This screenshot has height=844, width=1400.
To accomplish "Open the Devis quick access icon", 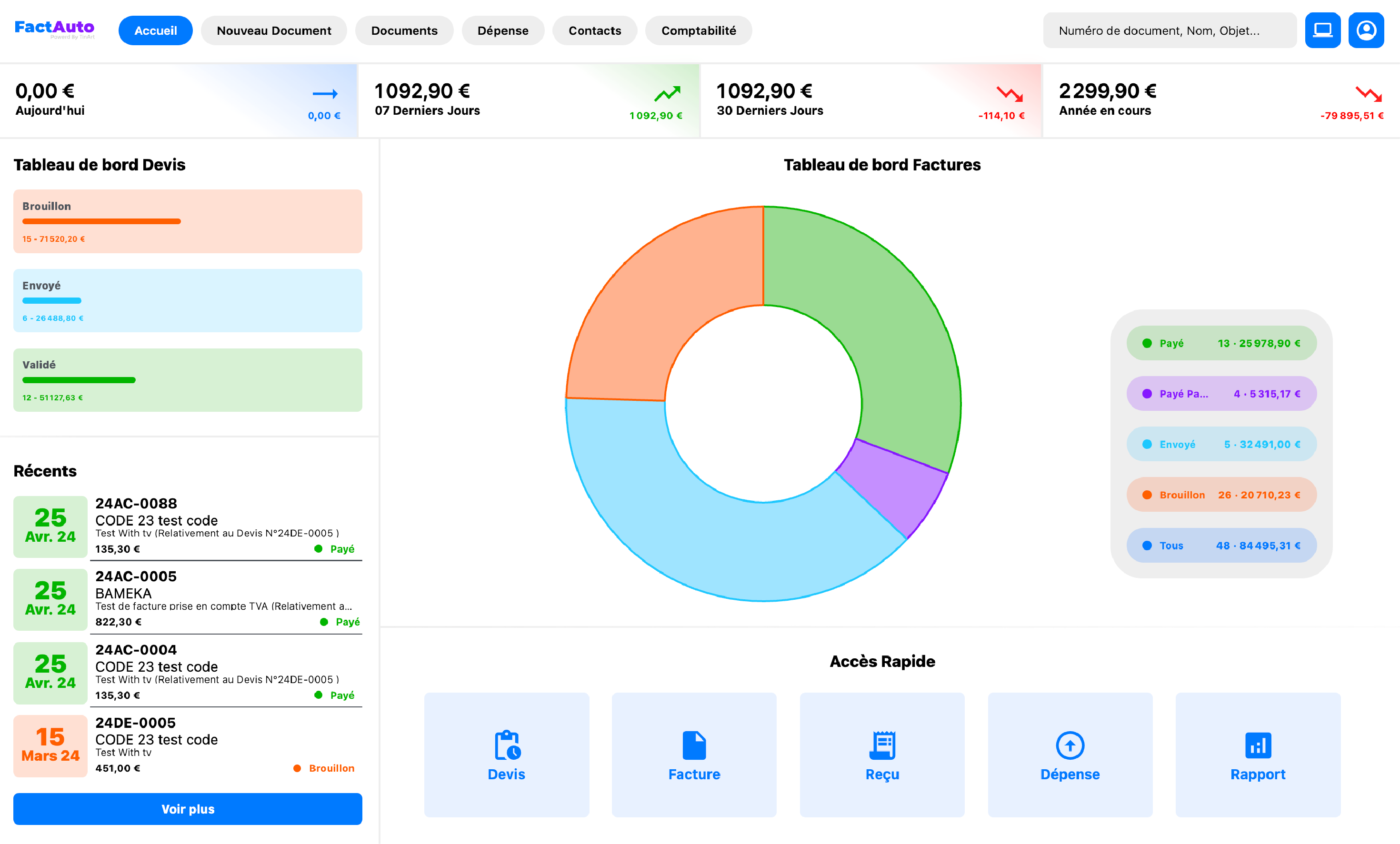I will [507, 745].
